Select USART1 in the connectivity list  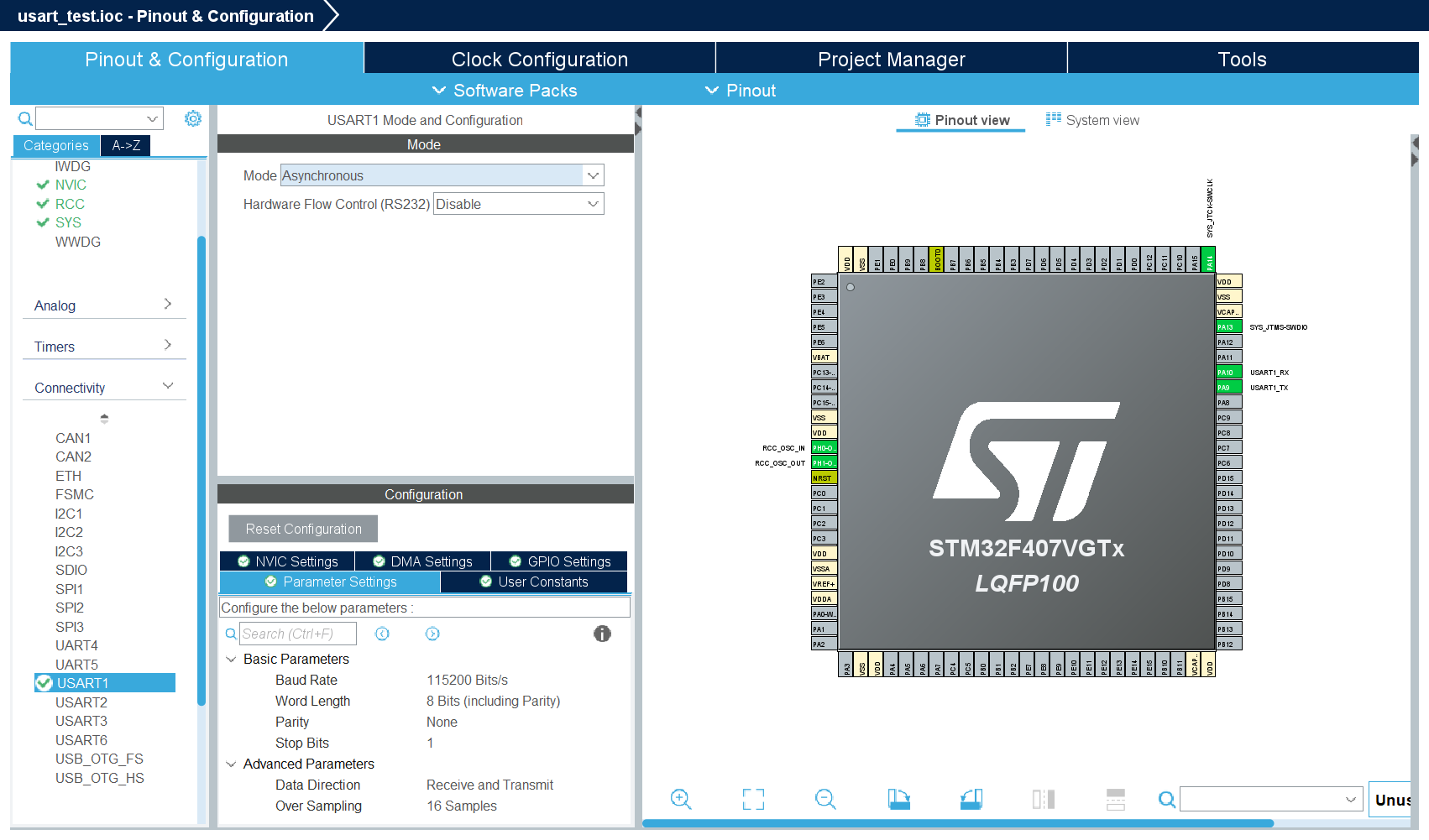[105, 683]
